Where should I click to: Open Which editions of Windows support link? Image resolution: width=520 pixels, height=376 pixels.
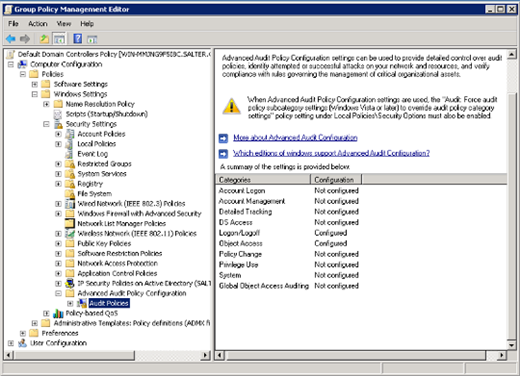[331, 153]
